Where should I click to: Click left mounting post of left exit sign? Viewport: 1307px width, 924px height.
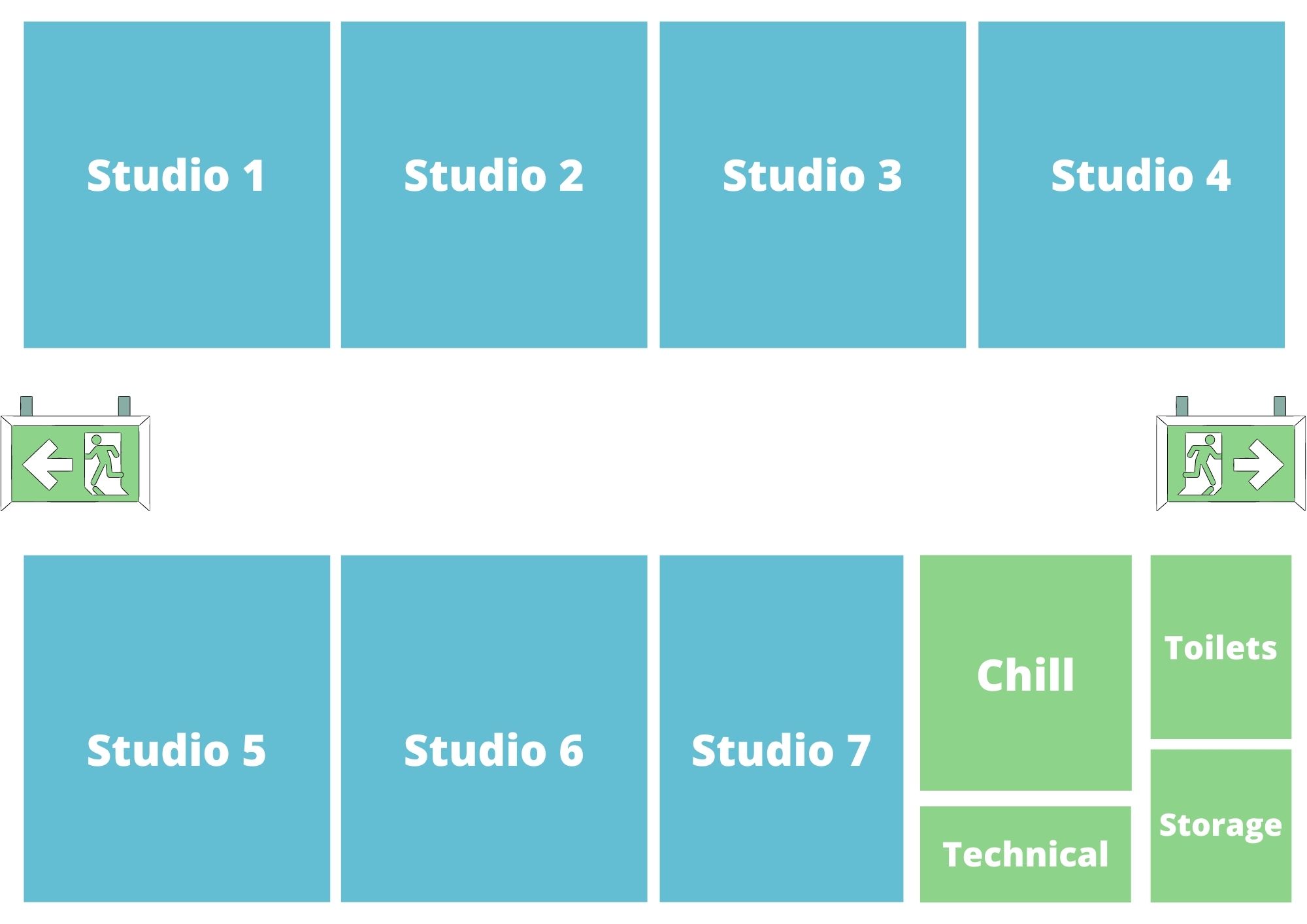[x=26, y=406]
